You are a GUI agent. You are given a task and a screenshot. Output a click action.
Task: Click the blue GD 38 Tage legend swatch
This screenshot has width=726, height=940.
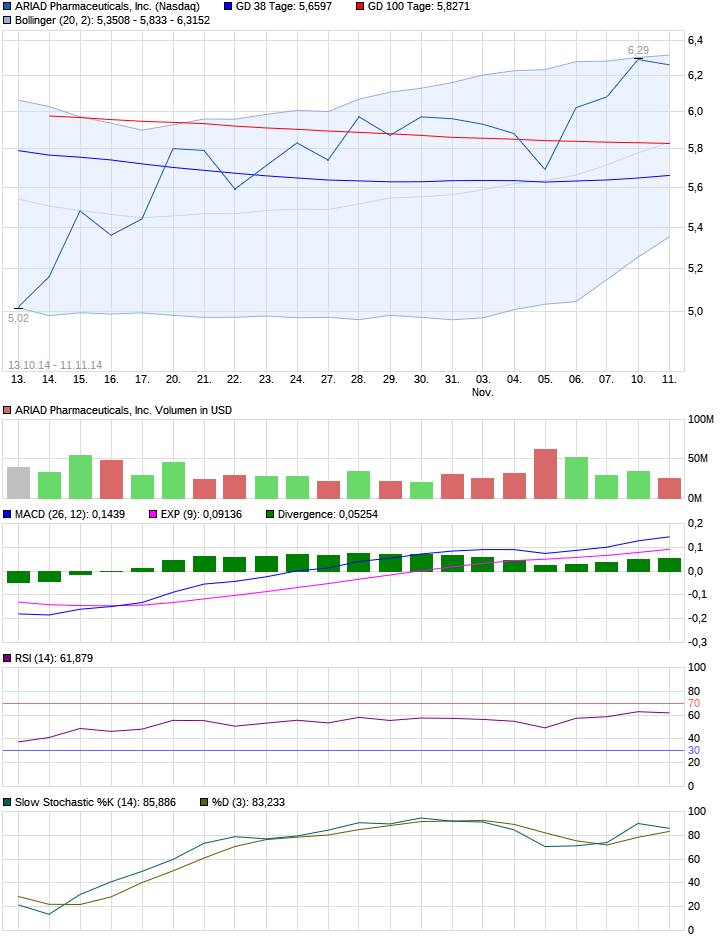pos(228,7)
